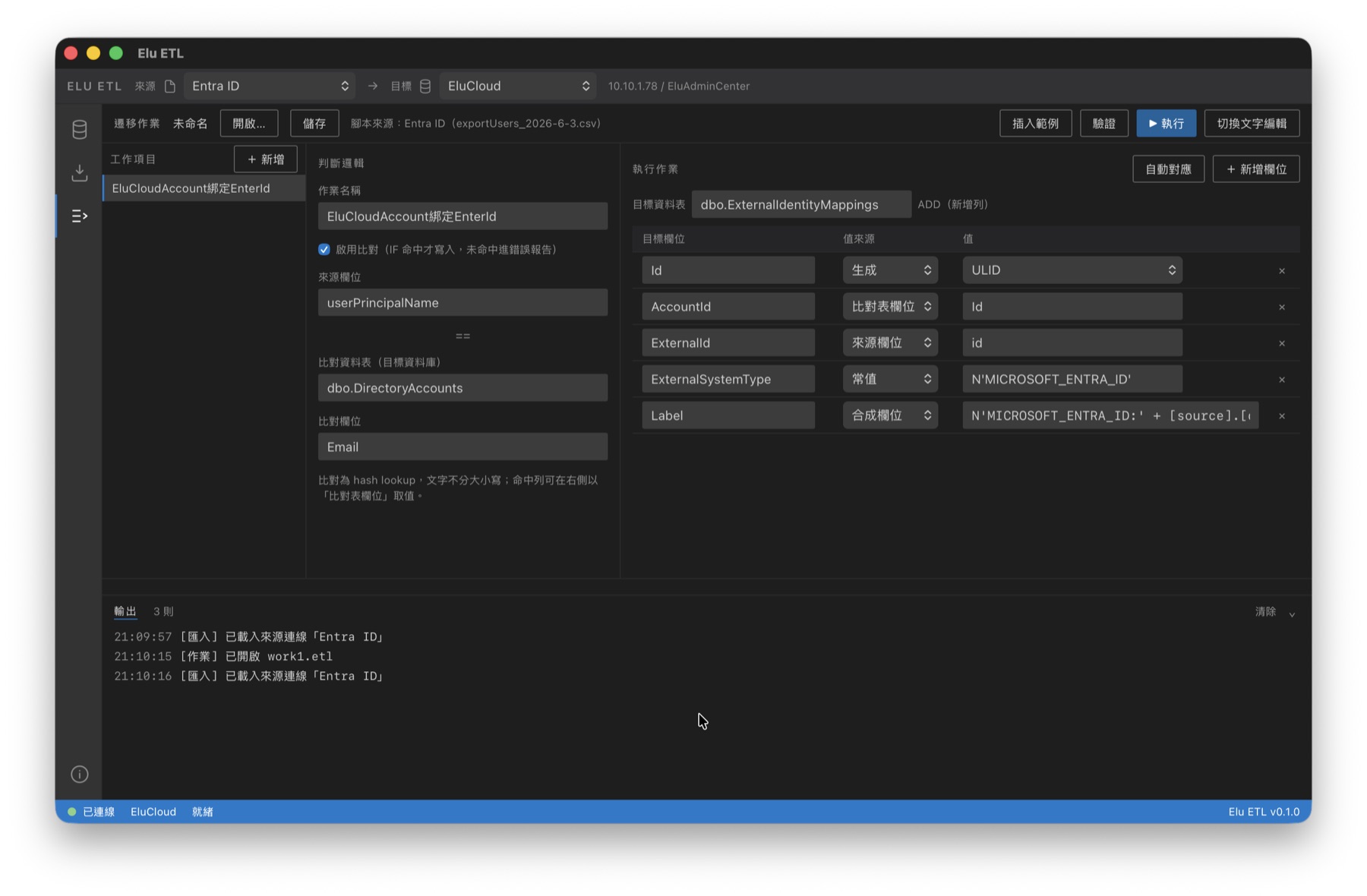This screenshot has width=1367, height=896.
Task: Open the import download sidebar icon
Action: click(79, 172)
